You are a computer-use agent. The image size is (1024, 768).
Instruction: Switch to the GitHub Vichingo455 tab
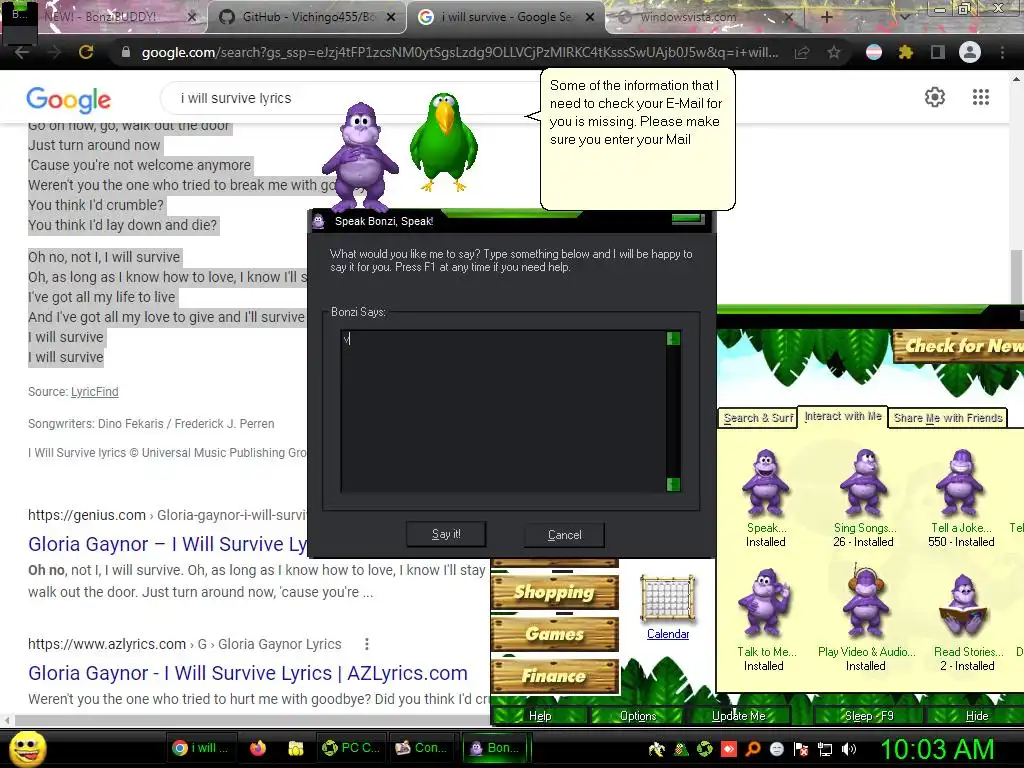pyautogui.click(x=308, y=17)
